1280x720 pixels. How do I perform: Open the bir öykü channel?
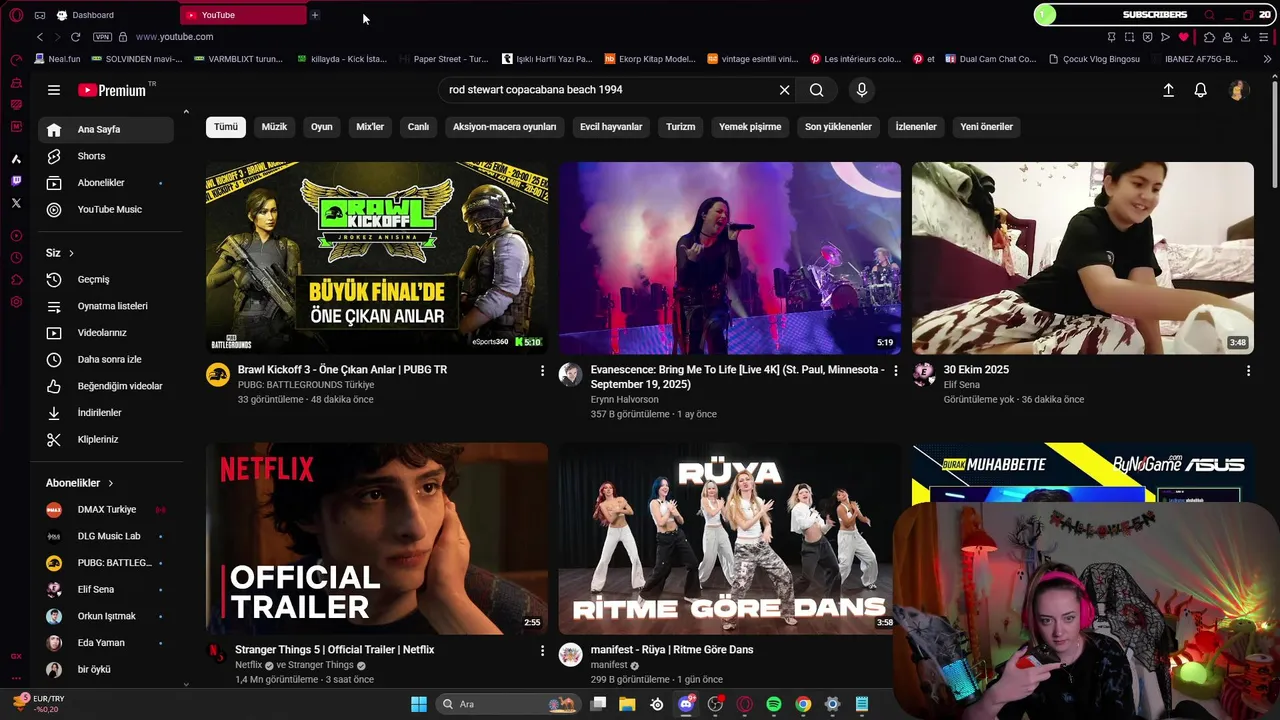106,670
